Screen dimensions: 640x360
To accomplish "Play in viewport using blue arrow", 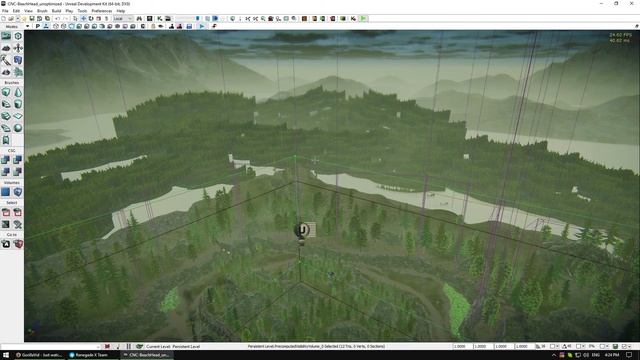I will [x=202, y=27].
